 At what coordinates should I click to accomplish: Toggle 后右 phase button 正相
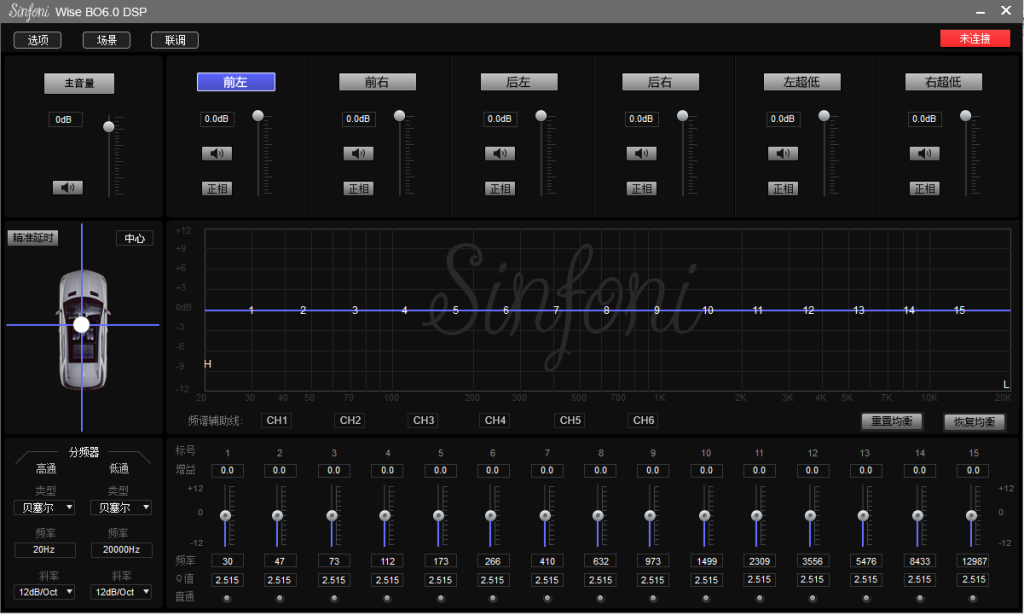(x=641, y=189)
